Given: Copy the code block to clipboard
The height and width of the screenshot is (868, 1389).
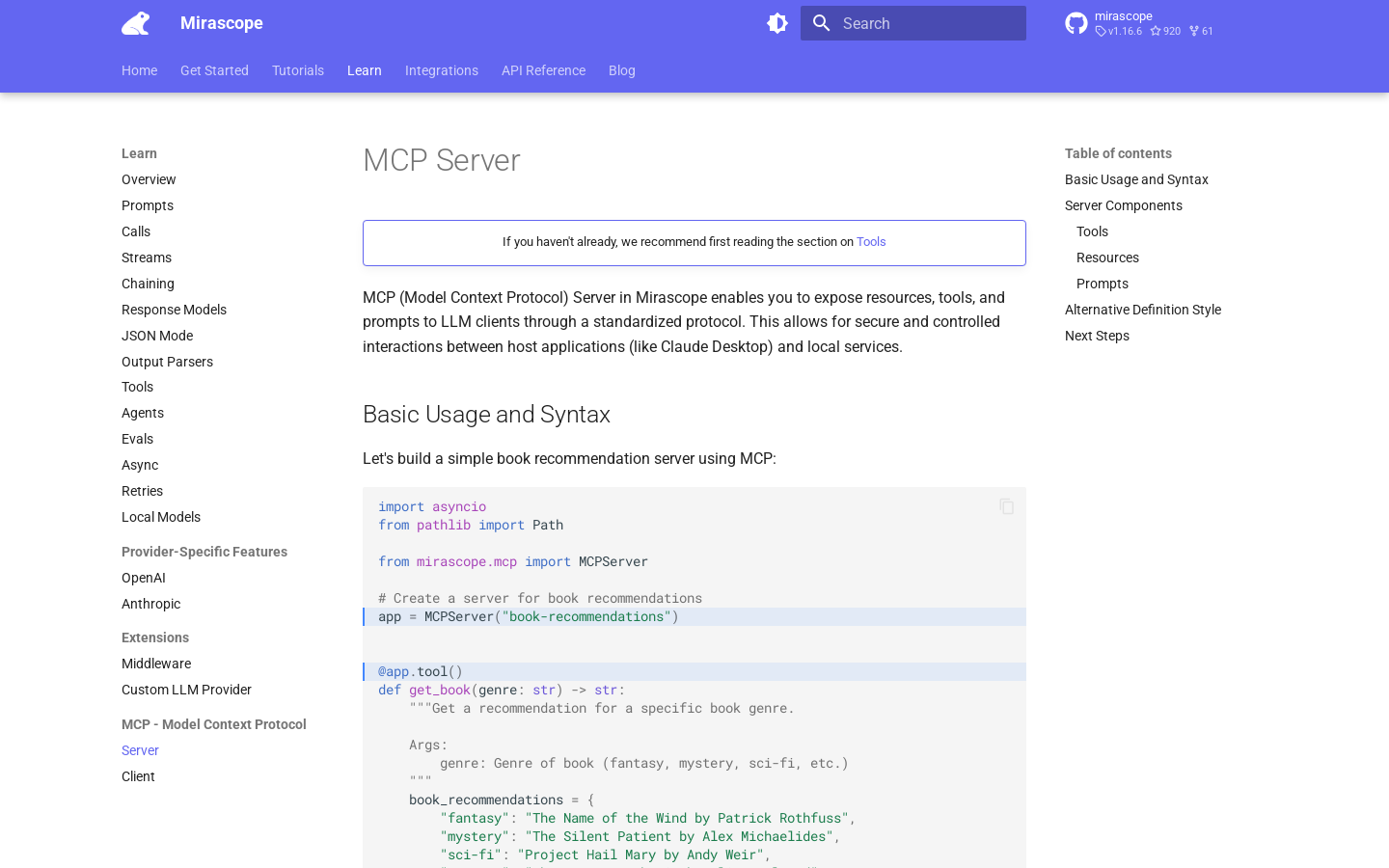Looking at the screenshot, I should click(x=1006, y=506).
